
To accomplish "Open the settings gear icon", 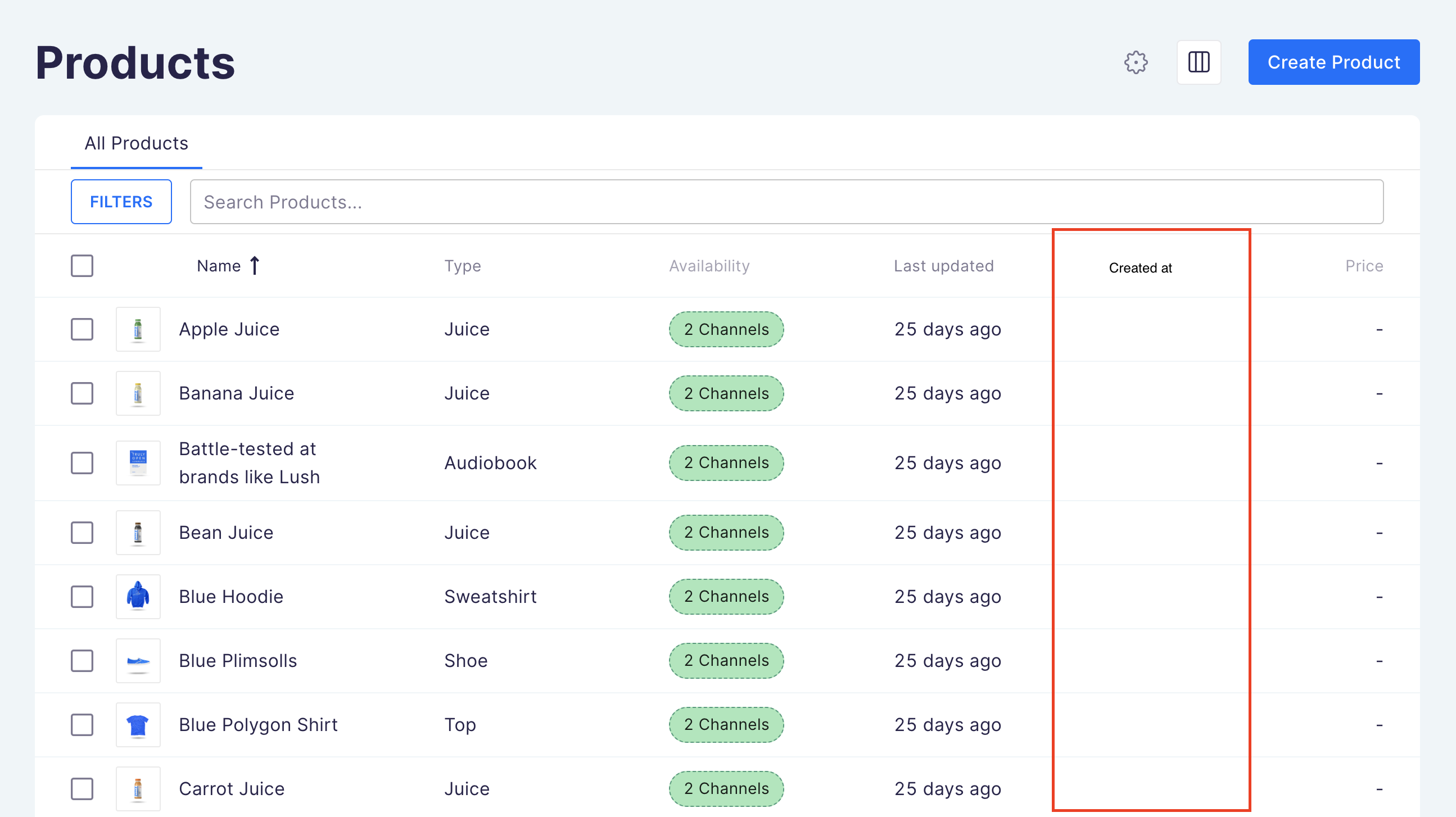I will coord(1136,62).
